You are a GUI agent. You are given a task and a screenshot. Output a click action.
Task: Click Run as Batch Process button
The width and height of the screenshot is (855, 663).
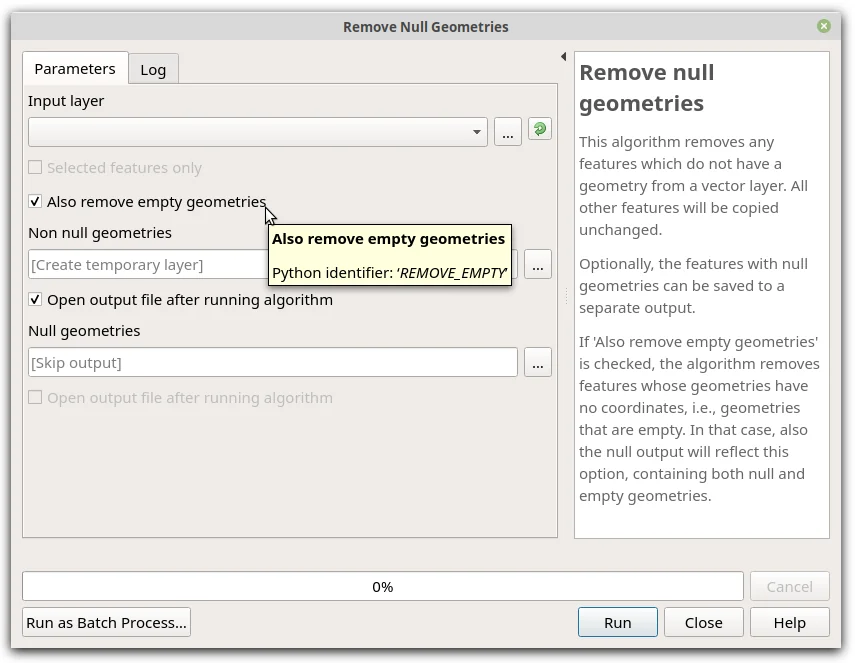click(106, 622)
